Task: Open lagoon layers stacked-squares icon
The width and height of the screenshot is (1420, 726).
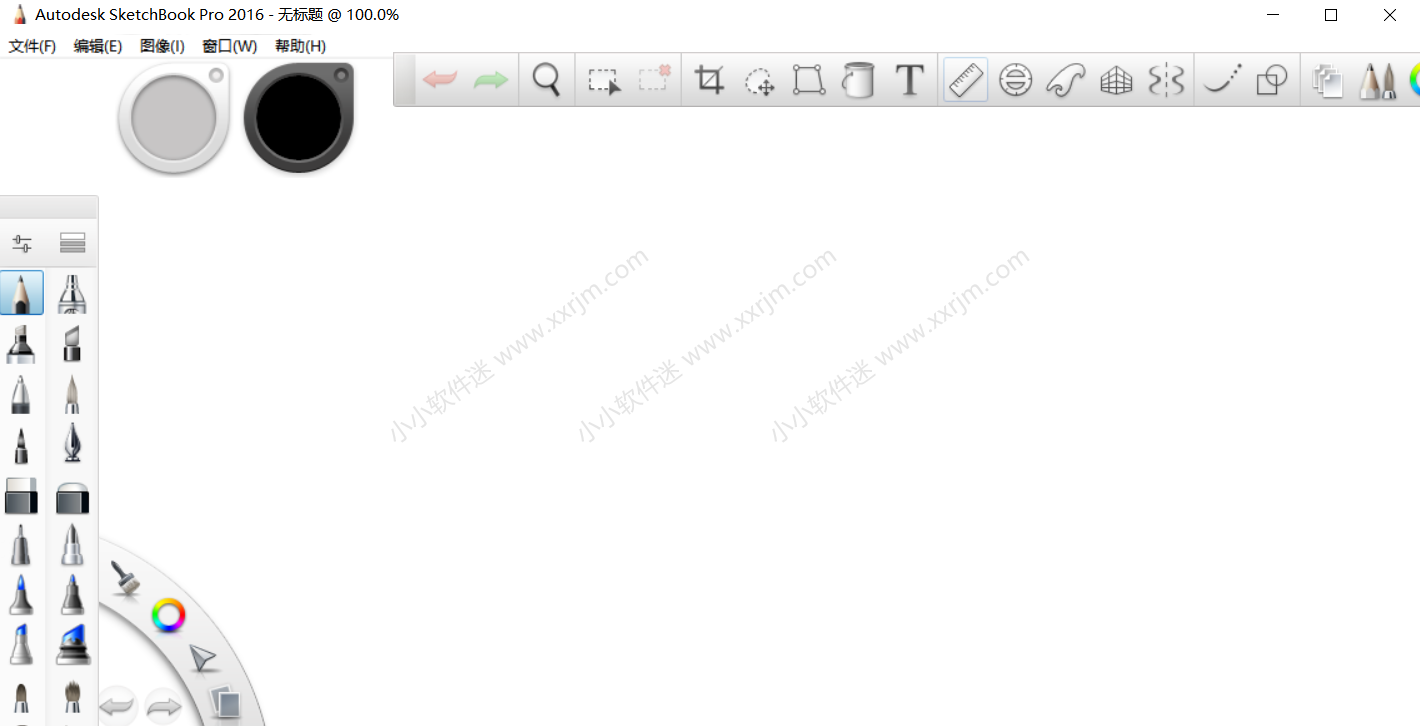Action: [227, 703]
